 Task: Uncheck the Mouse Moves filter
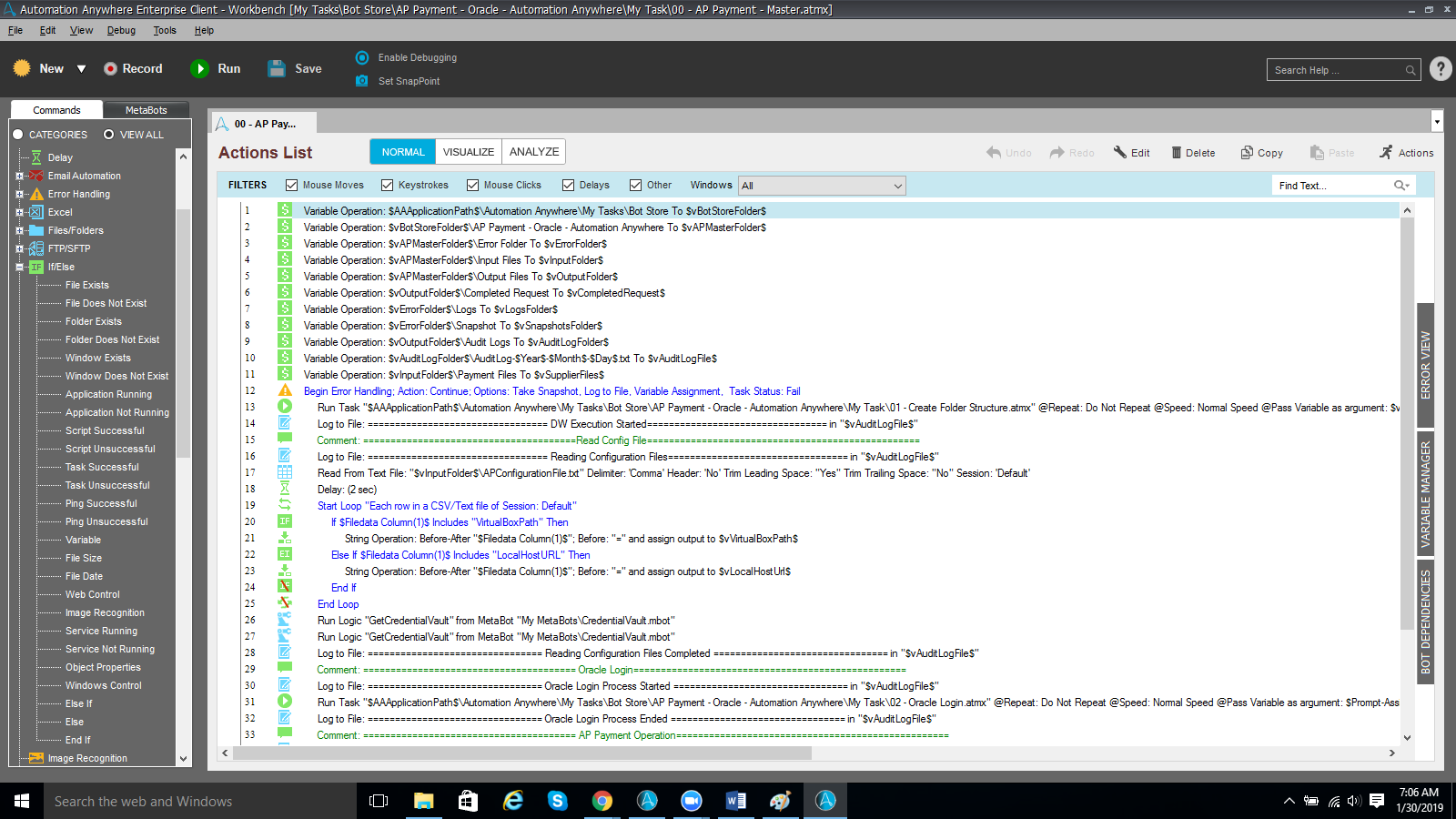pos(292,186)
